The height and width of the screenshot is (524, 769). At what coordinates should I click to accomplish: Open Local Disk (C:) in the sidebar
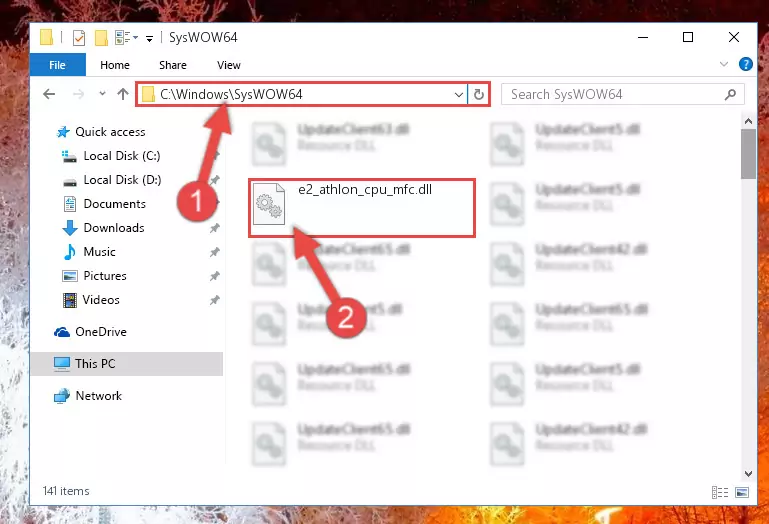pyautogui.click(x=122, y=156)
